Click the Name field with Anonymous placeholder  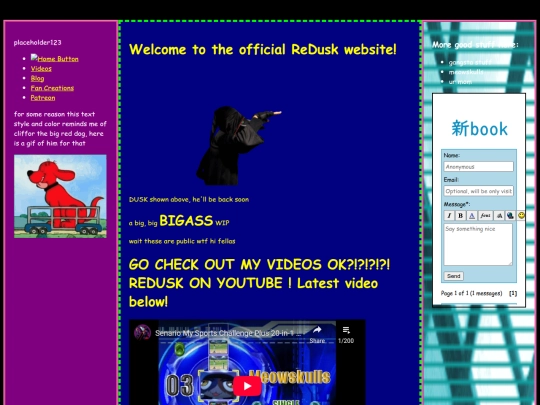click(x=478, y=167)
